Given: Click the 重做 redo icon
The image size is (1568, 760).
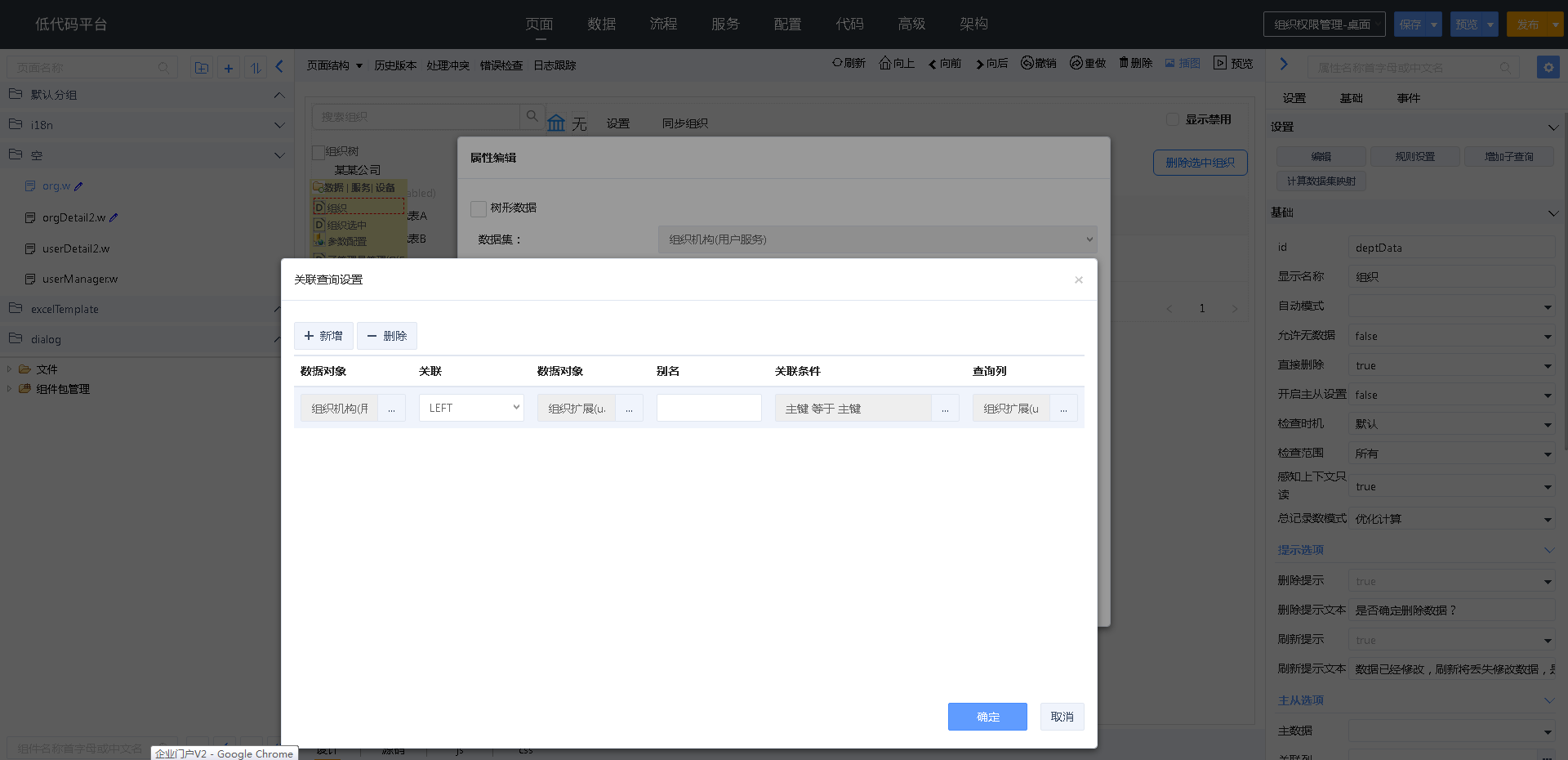Looking at the screenshot, I should (x=1087, y=63).
